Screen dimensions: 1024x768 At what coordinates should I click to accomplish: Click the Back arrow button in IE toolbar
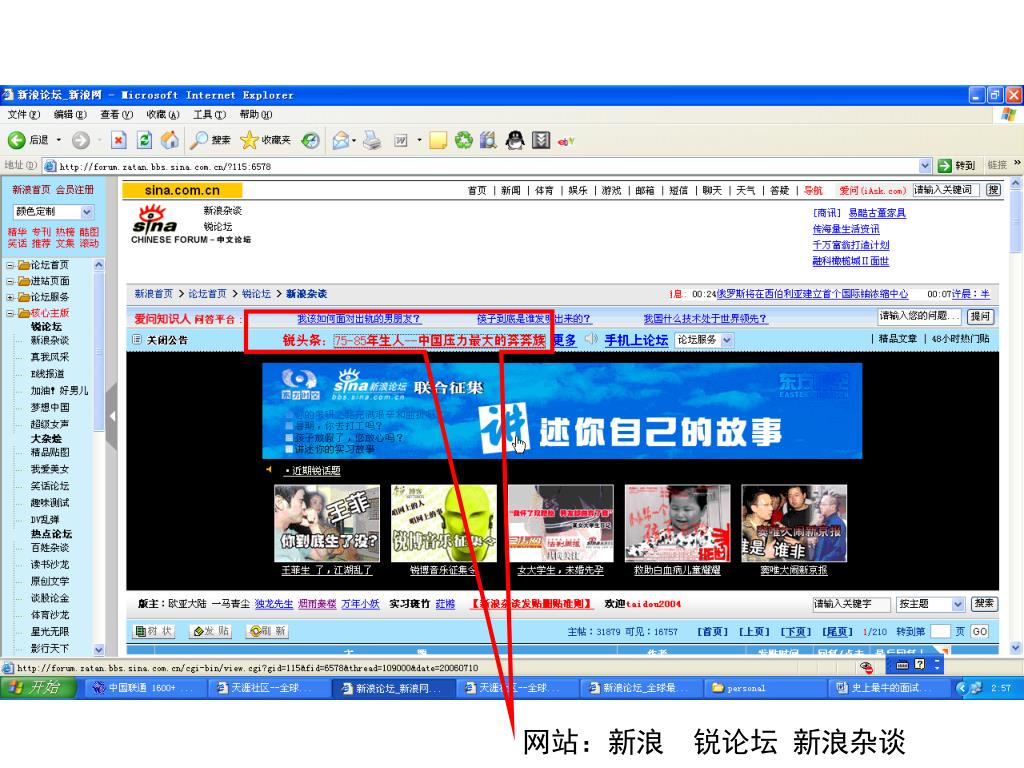(x=17, y=140)
